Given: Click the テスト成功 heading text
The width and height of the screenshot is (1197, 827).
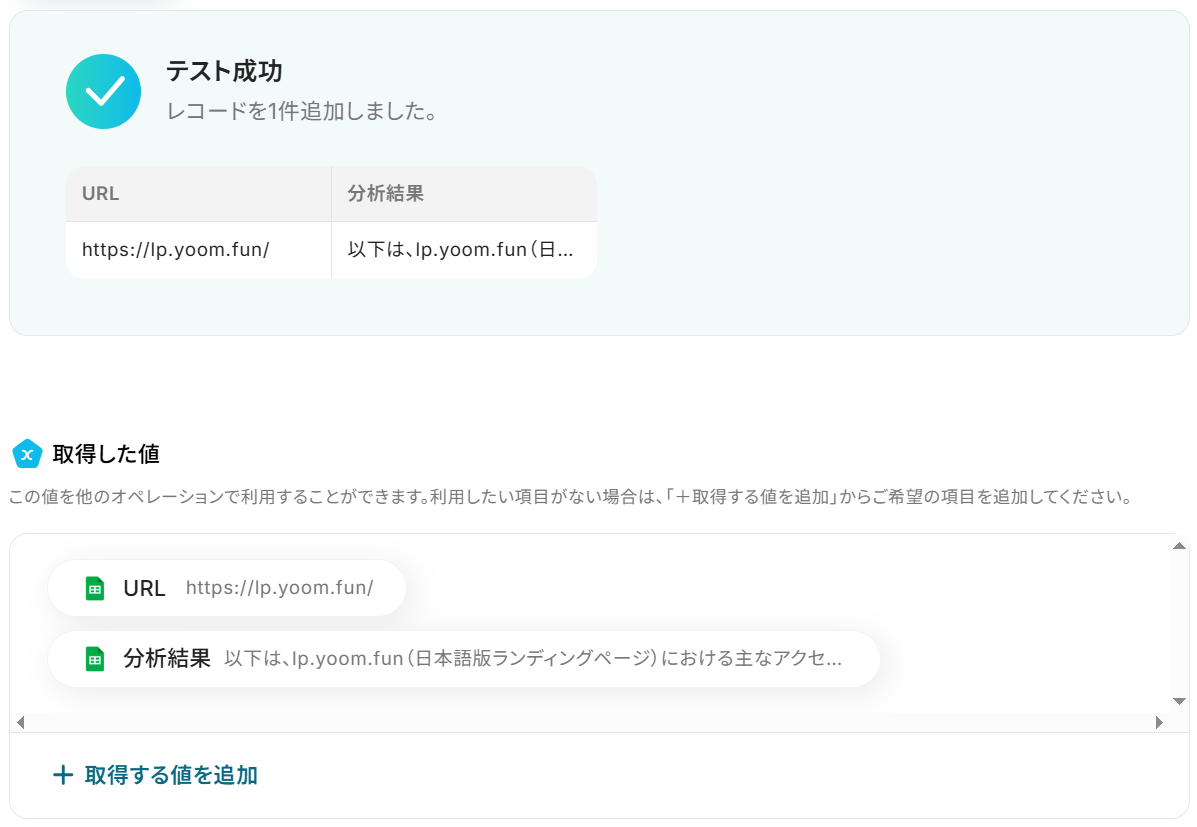Looking at the screenshot, I should (224, 71).
